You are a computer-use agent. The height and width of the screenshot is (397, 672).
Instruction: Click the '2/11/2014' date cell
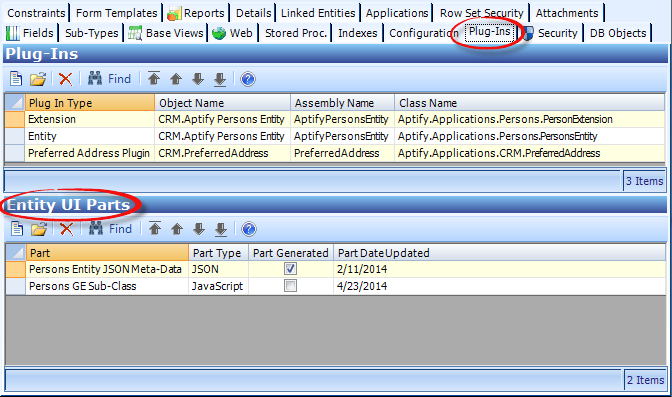(500, 269)
